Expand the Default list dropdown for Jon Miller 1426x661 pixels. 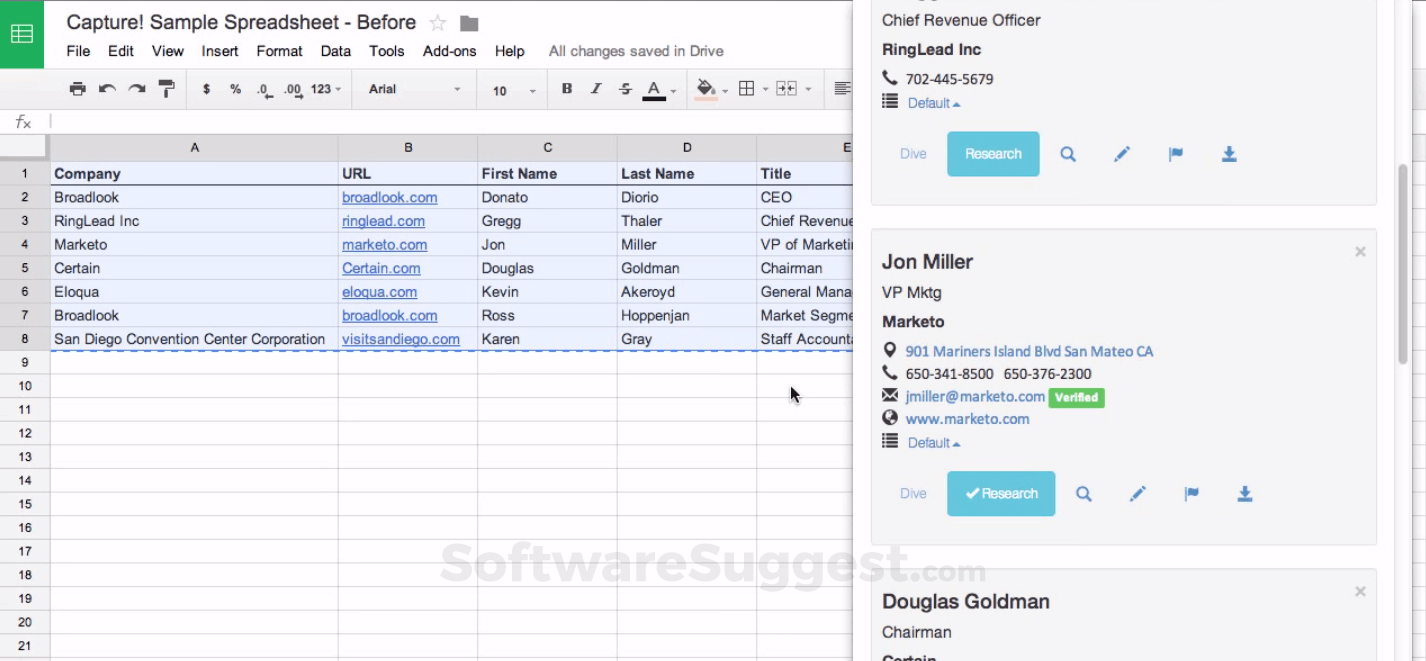point(933,443)
